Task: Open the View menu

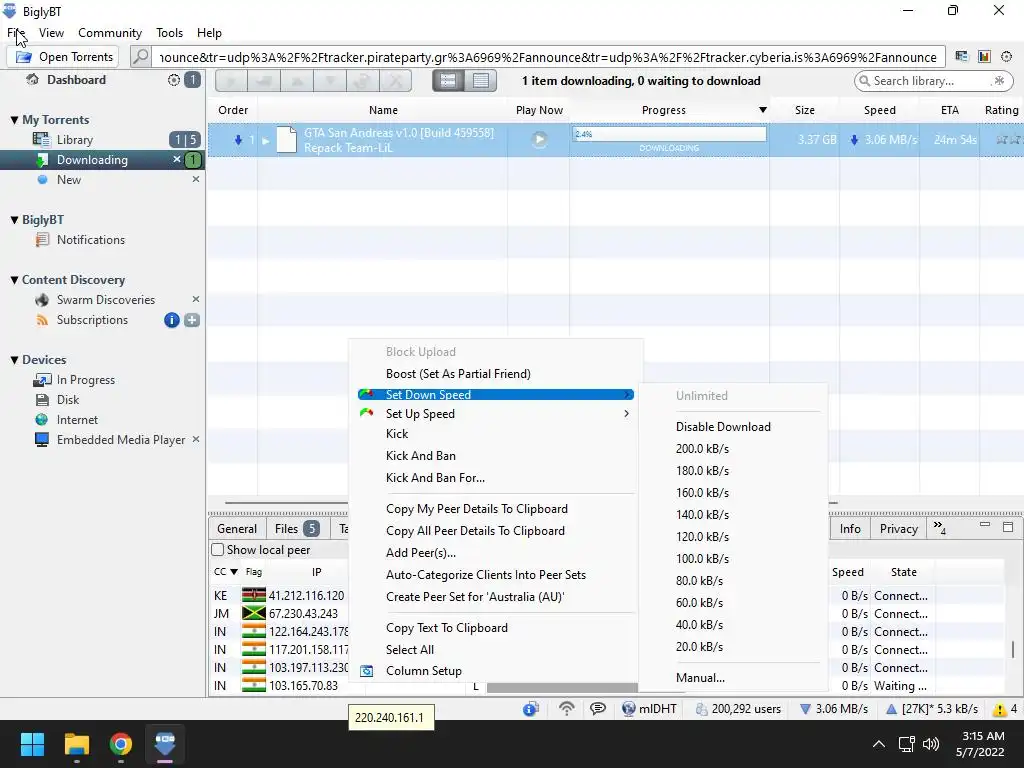Action: [x=51, y=33]
